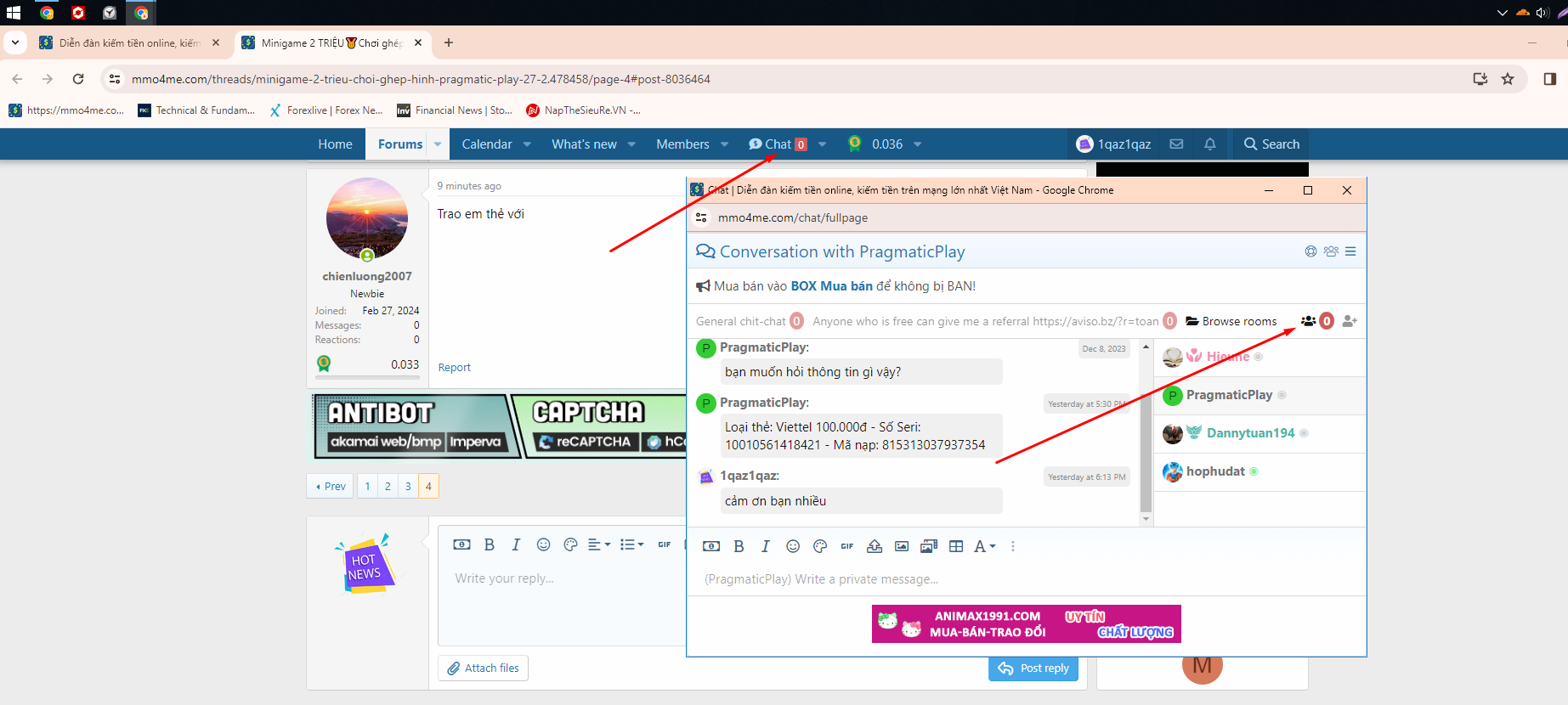Click chat messages scrollbar down arrow
The width and height of the screenshot is (1568, 705).
tap(1146, 519)
